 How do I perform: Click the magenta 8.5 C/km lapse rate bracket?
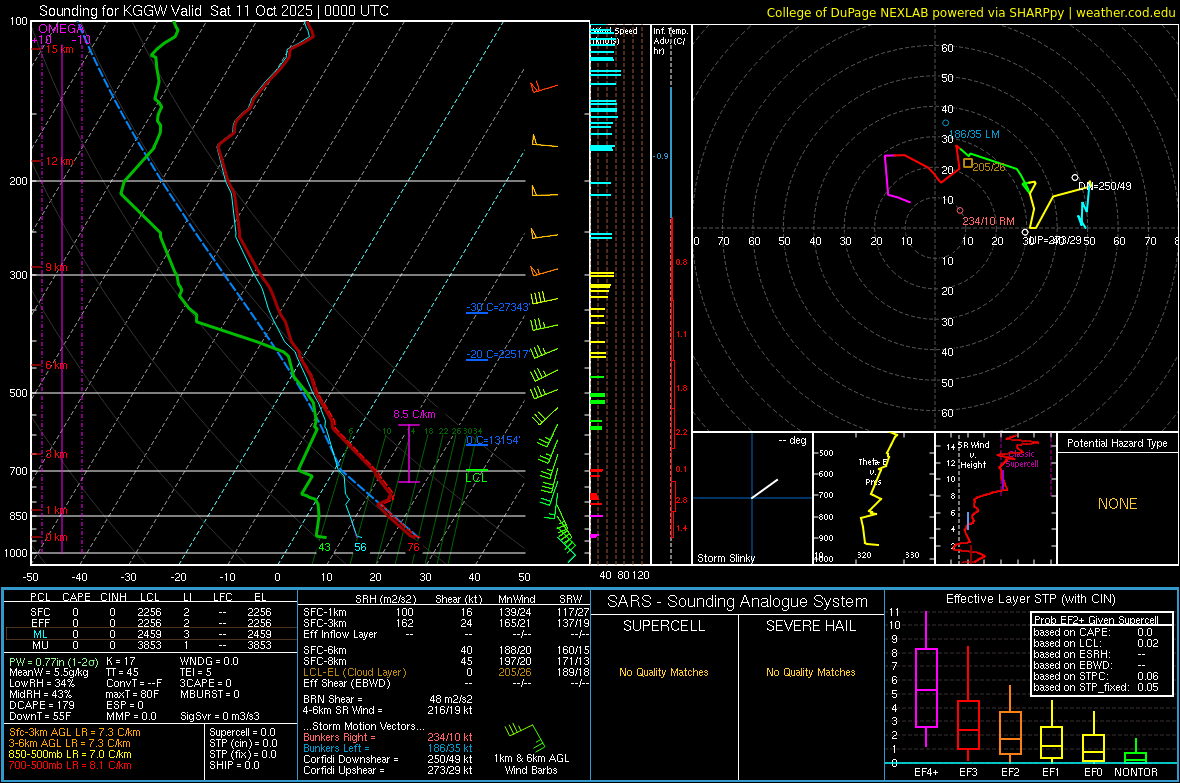pyautogui.click(x=409, y=453)
